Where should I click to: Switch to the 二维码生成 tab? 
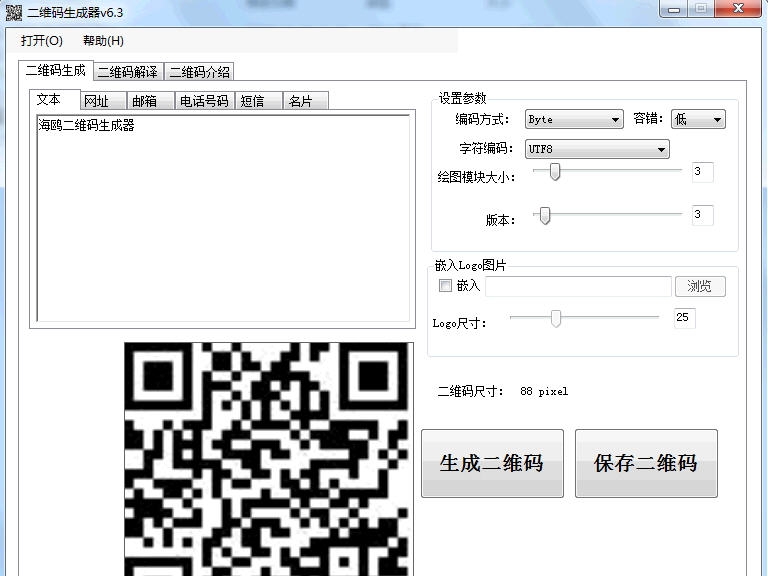coord(56,71)
